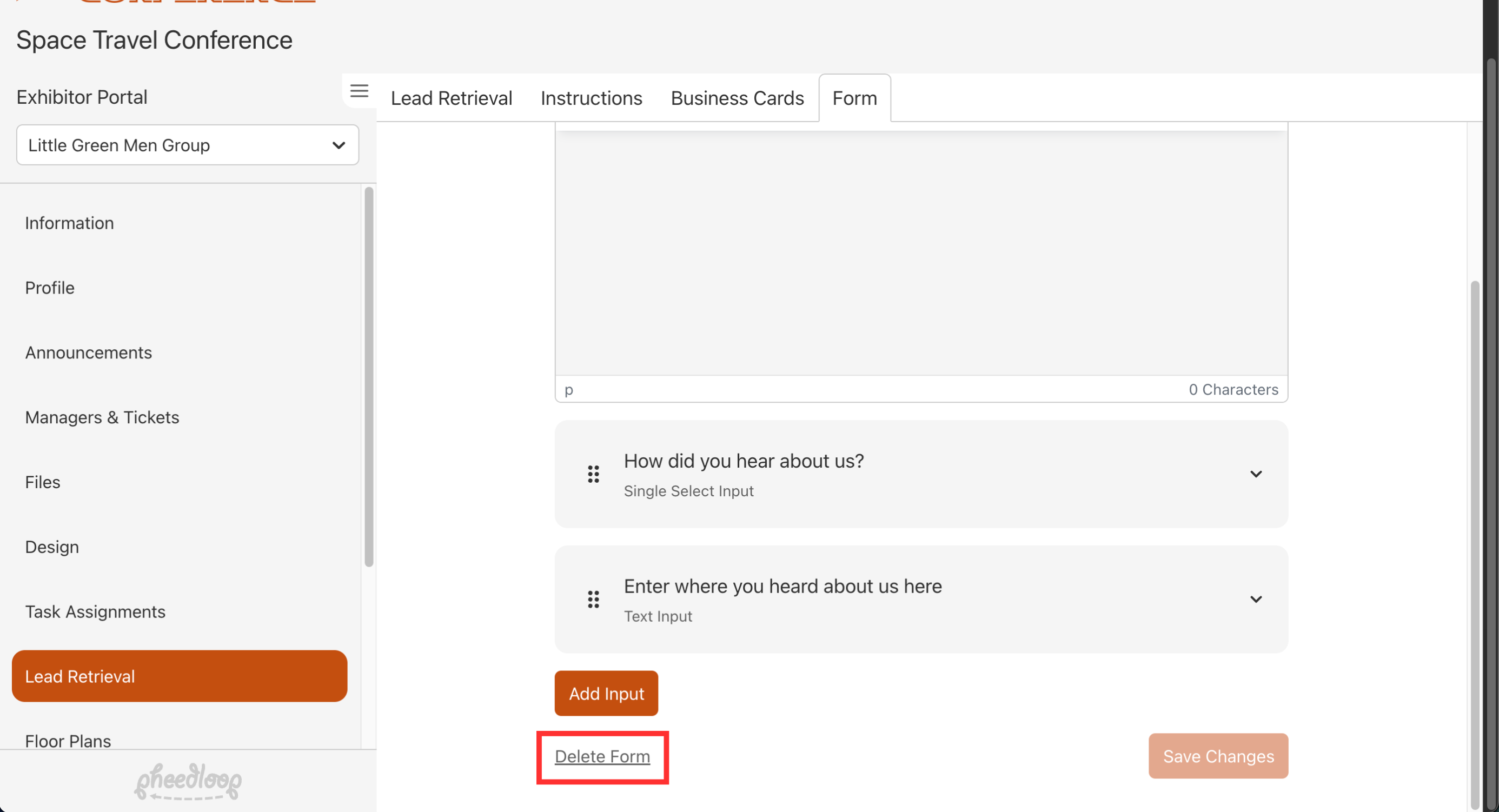Image resolution: width=1499 pixels, height=812 pixels.
Task: Go to Profile in the sidebar
Action: pos(49,288)
